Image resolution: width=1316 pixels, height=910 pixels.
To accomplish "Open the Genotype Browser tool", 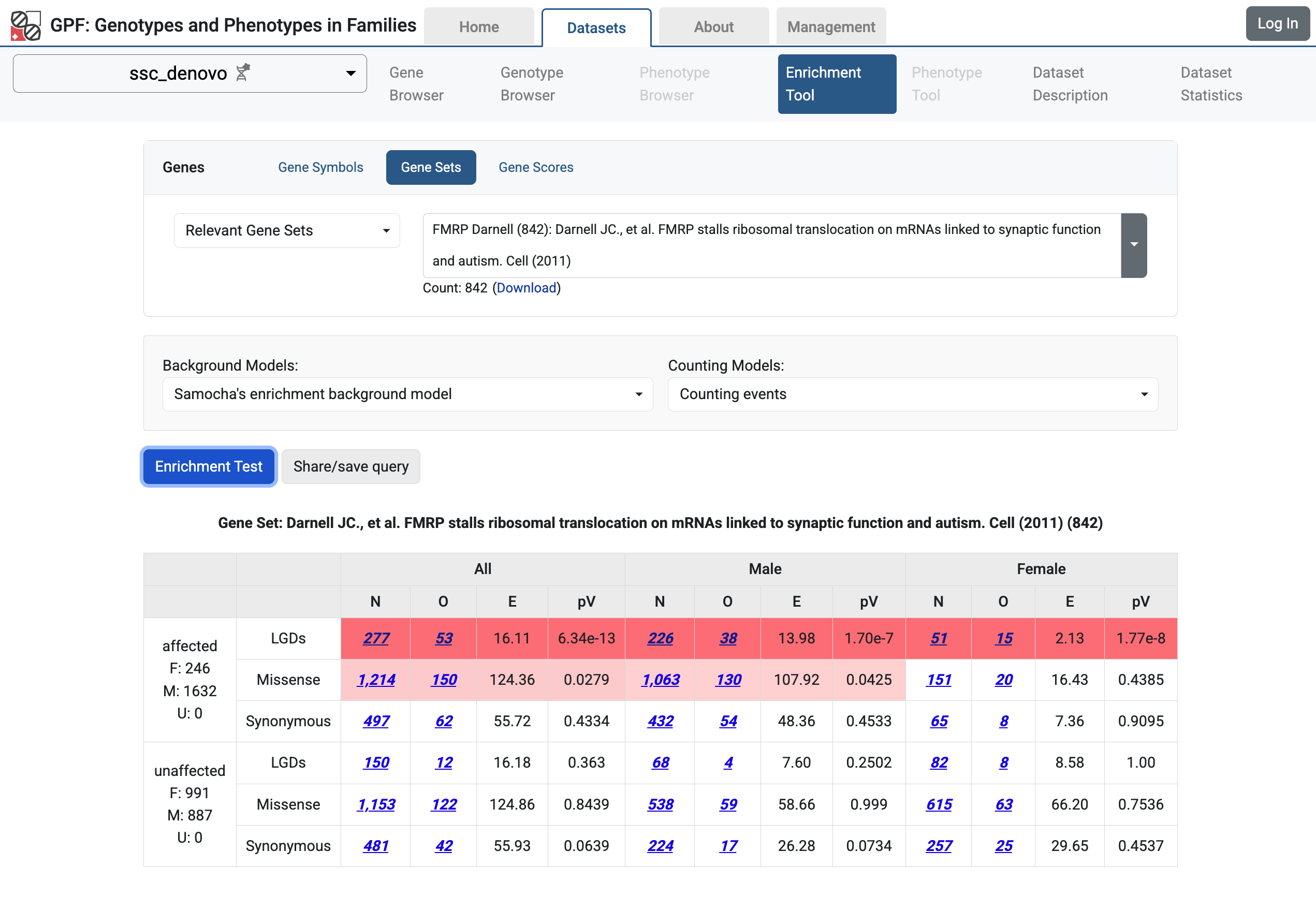I will pos(531,84).
